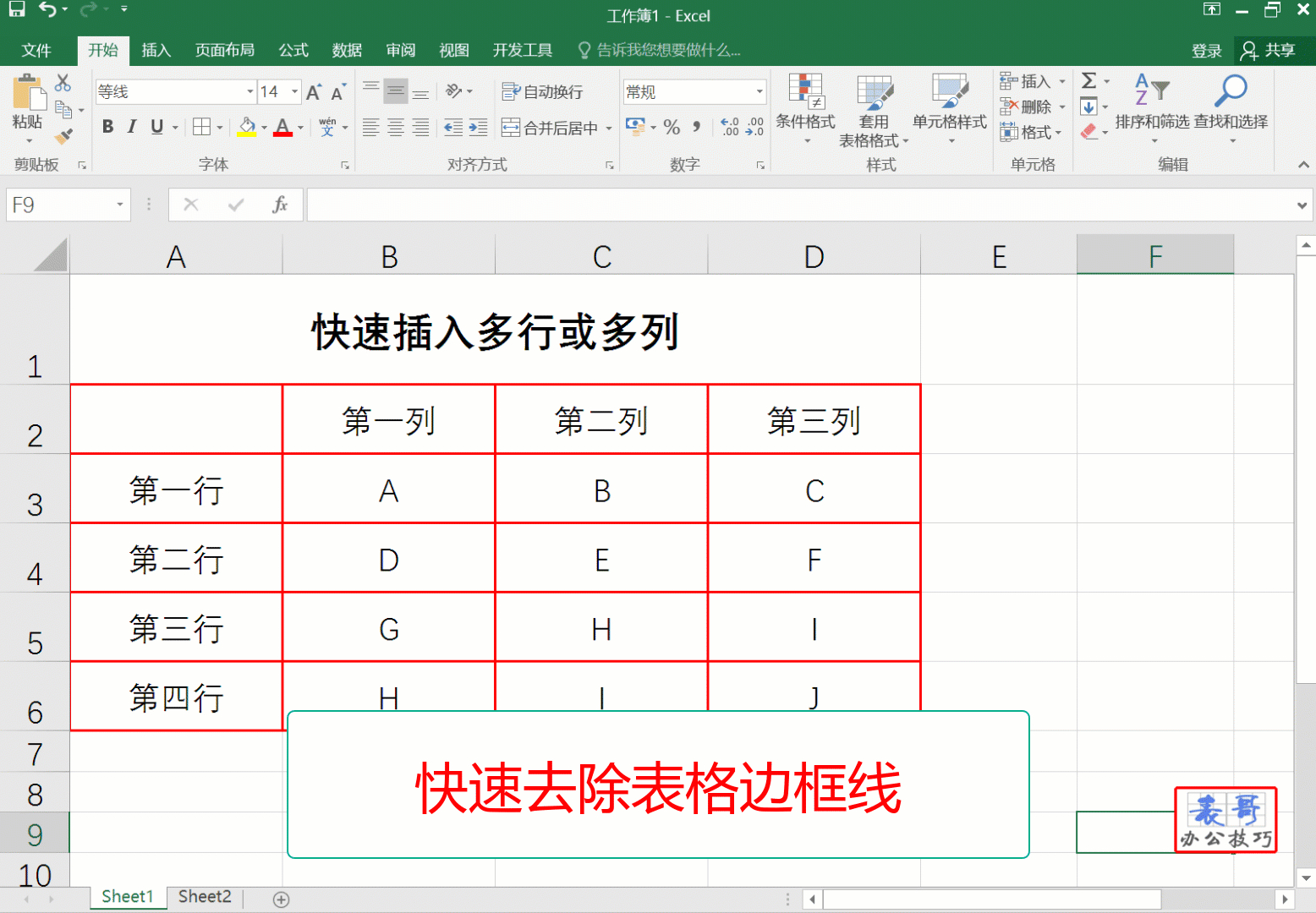Switch to the 公式 Formulas tab
This screenshot has width=1316, height=913.
pos(293,50)
